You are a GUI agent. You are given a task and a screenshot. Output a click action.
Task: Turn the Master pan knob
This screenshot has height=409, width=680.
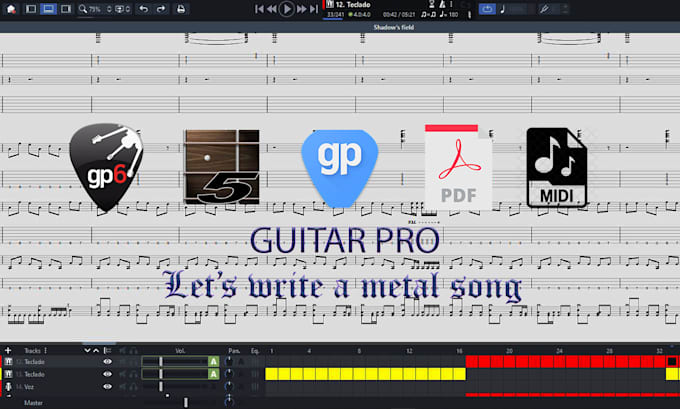point(229,401)
